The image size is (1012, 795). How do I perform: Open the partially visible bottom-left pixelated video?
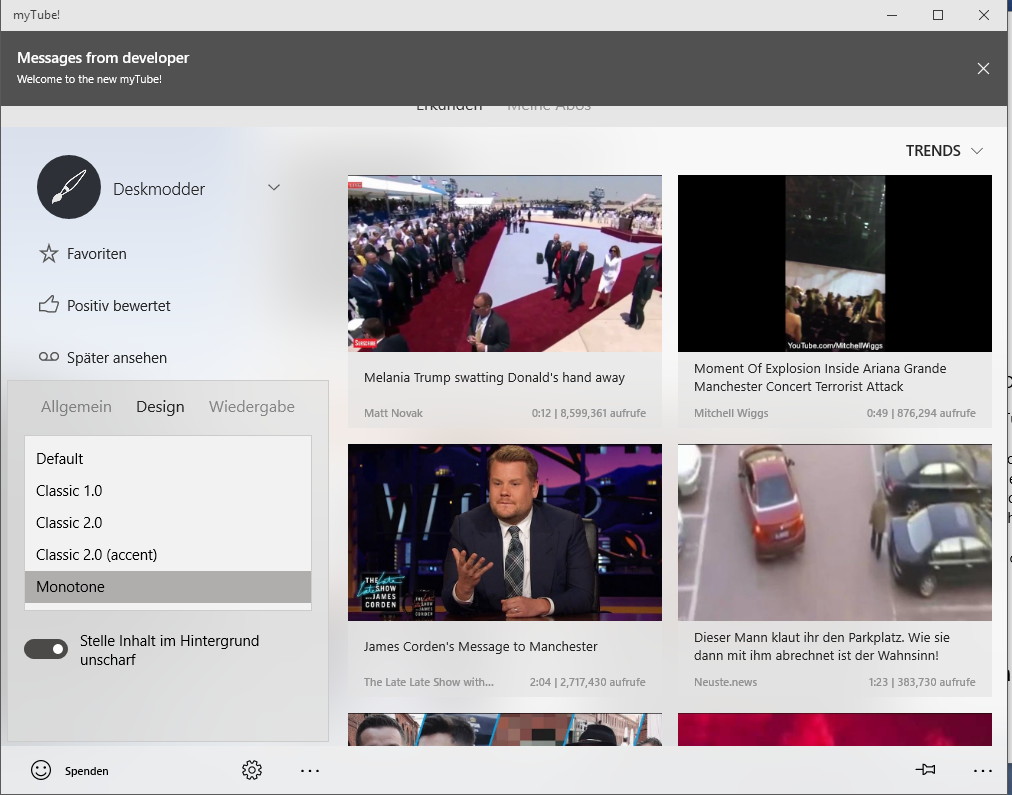pos(505,729)
